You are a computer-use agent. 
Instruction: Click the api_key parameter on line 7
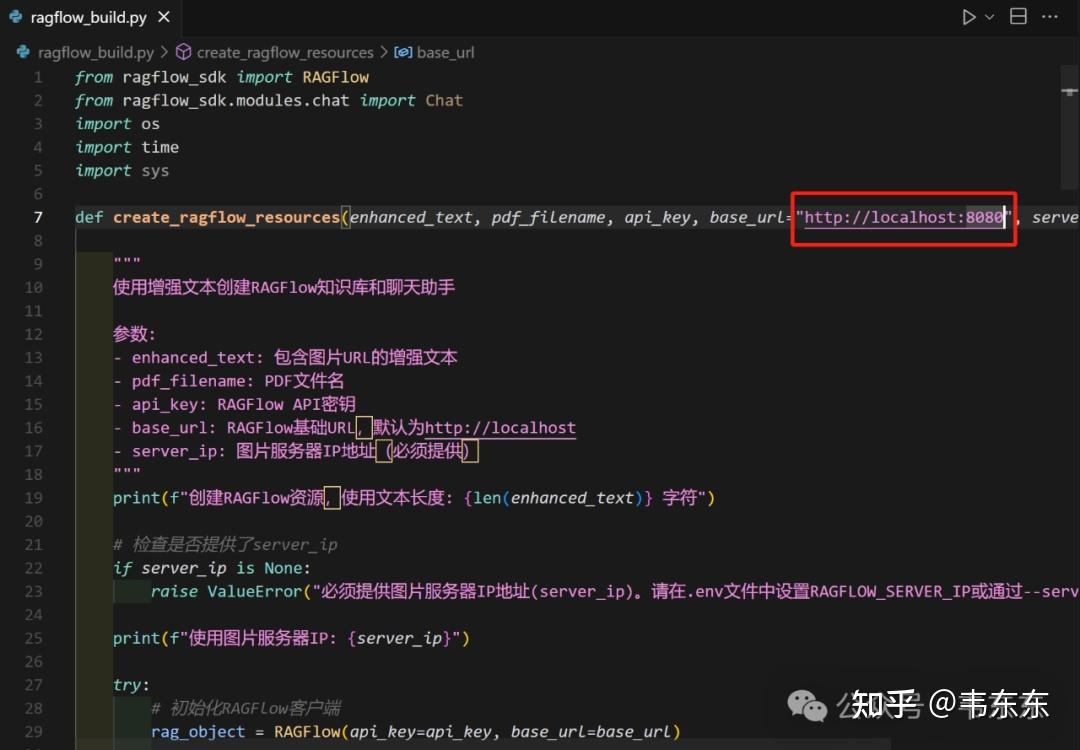(x=657, y=218)
